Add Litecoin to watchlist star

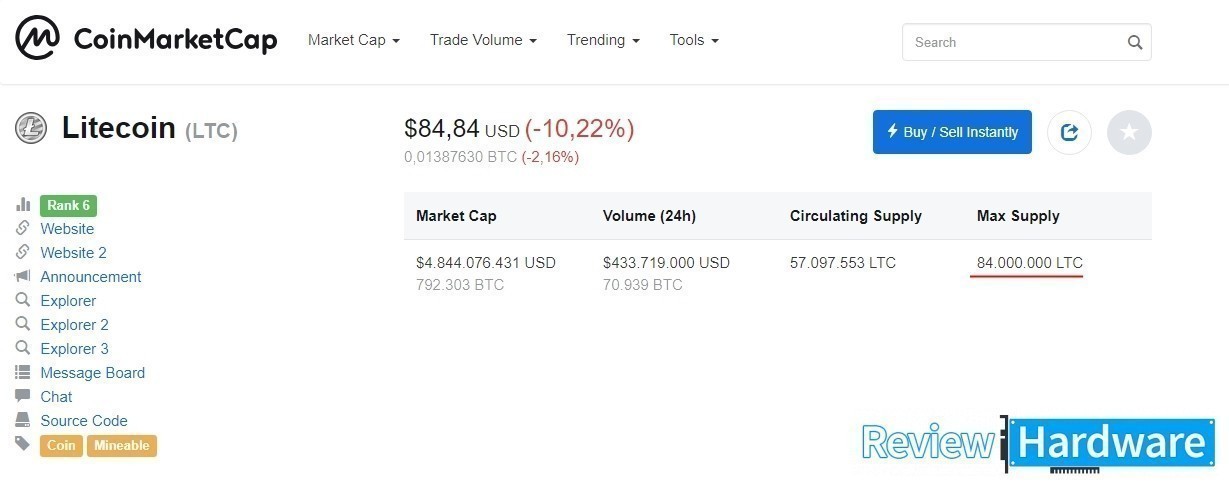pyautogui.click(x=1129, y=132)
